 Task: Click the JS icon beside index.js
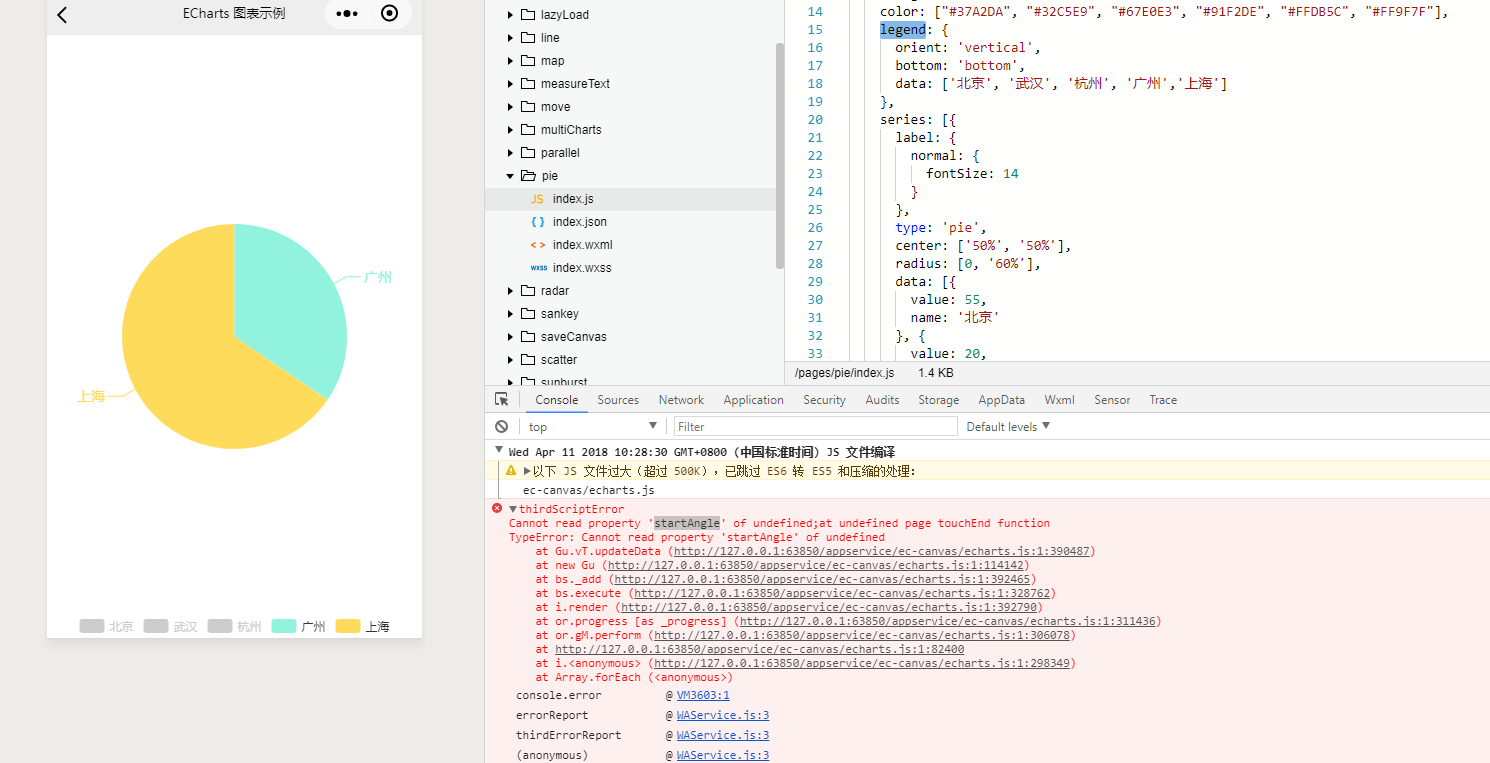(536, 198)
